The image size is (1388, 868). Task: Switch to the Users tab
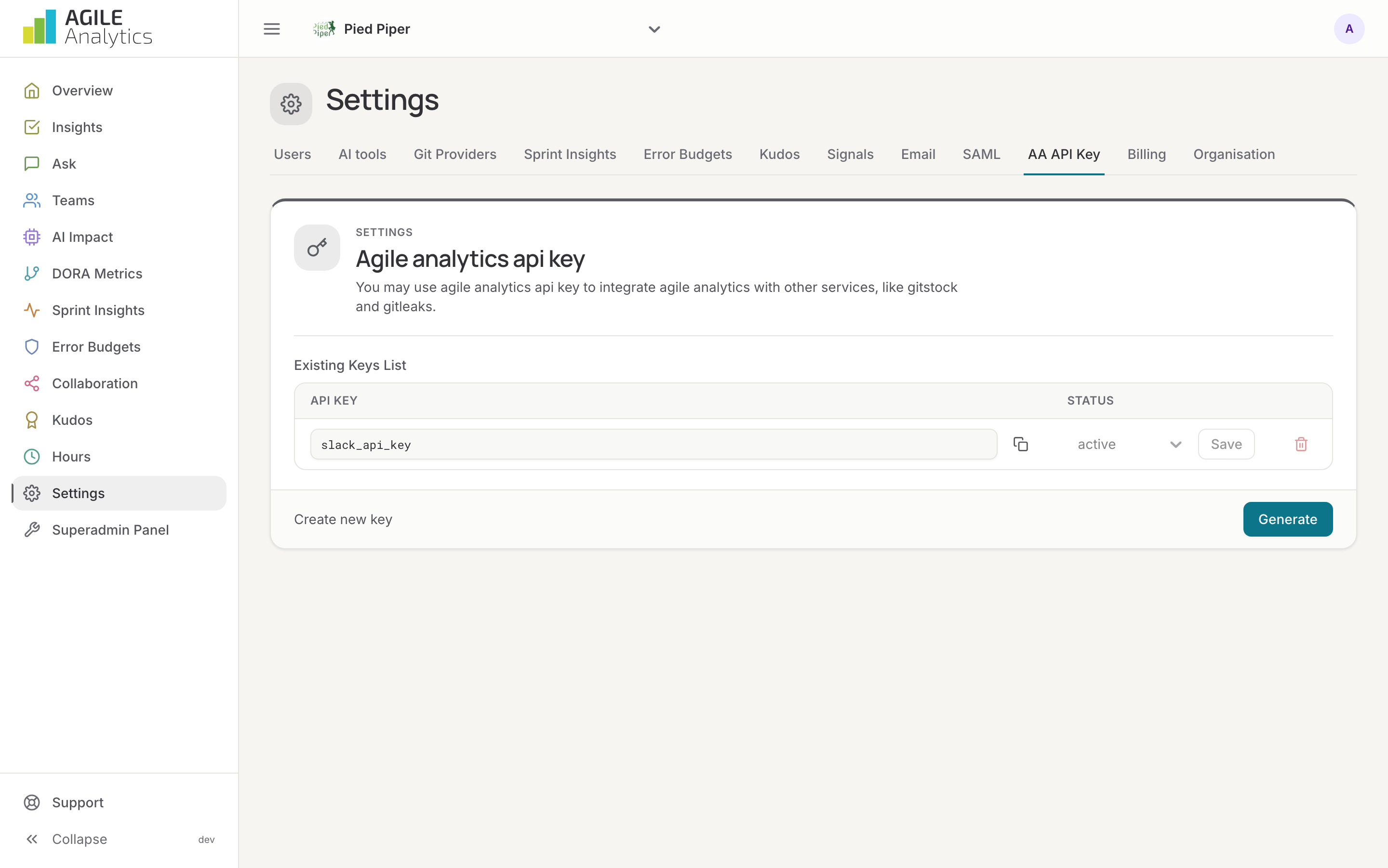[x=293, y=155]
